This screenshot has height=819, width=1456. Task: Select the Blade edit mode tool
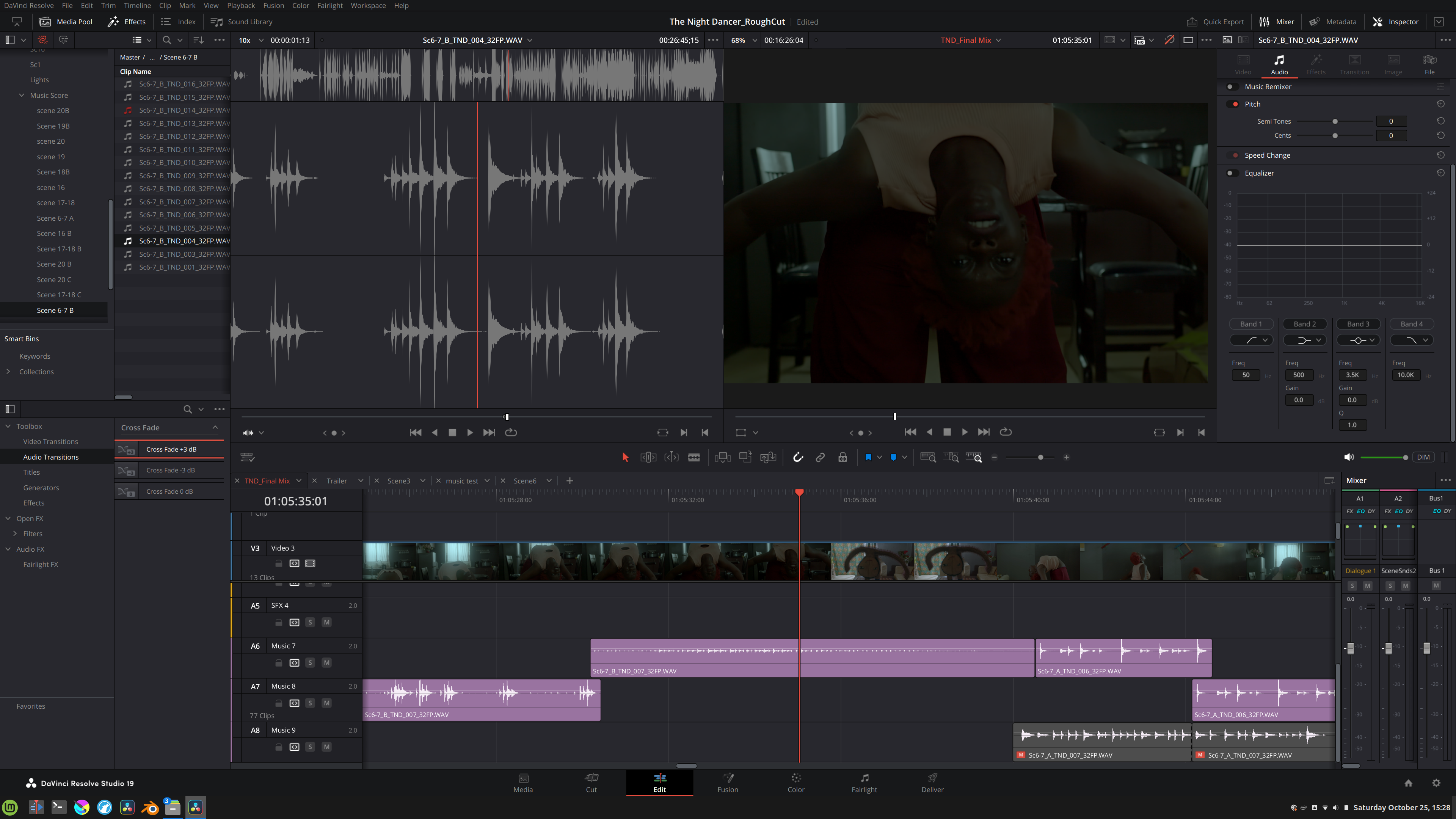[x=694, y=457]
